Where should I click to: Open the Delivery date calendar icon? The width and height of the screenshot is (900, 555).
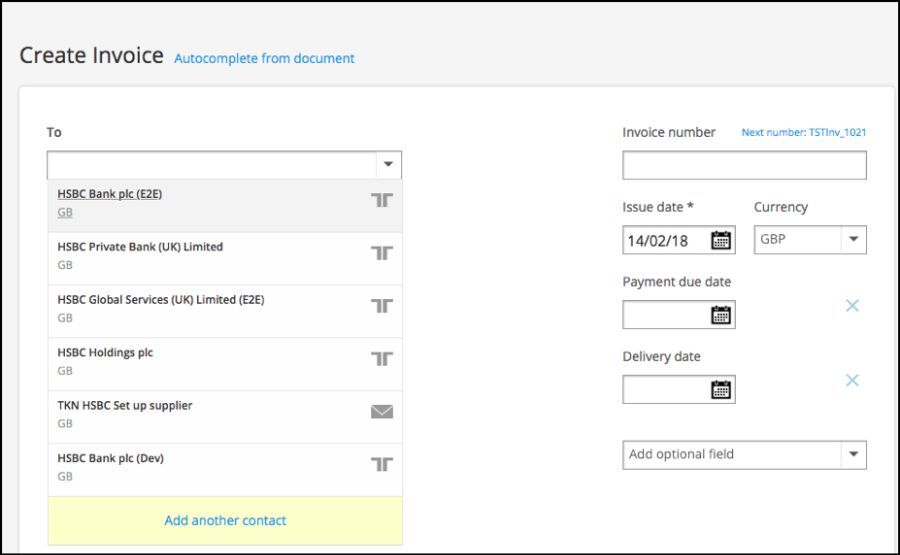pos(721,389)
